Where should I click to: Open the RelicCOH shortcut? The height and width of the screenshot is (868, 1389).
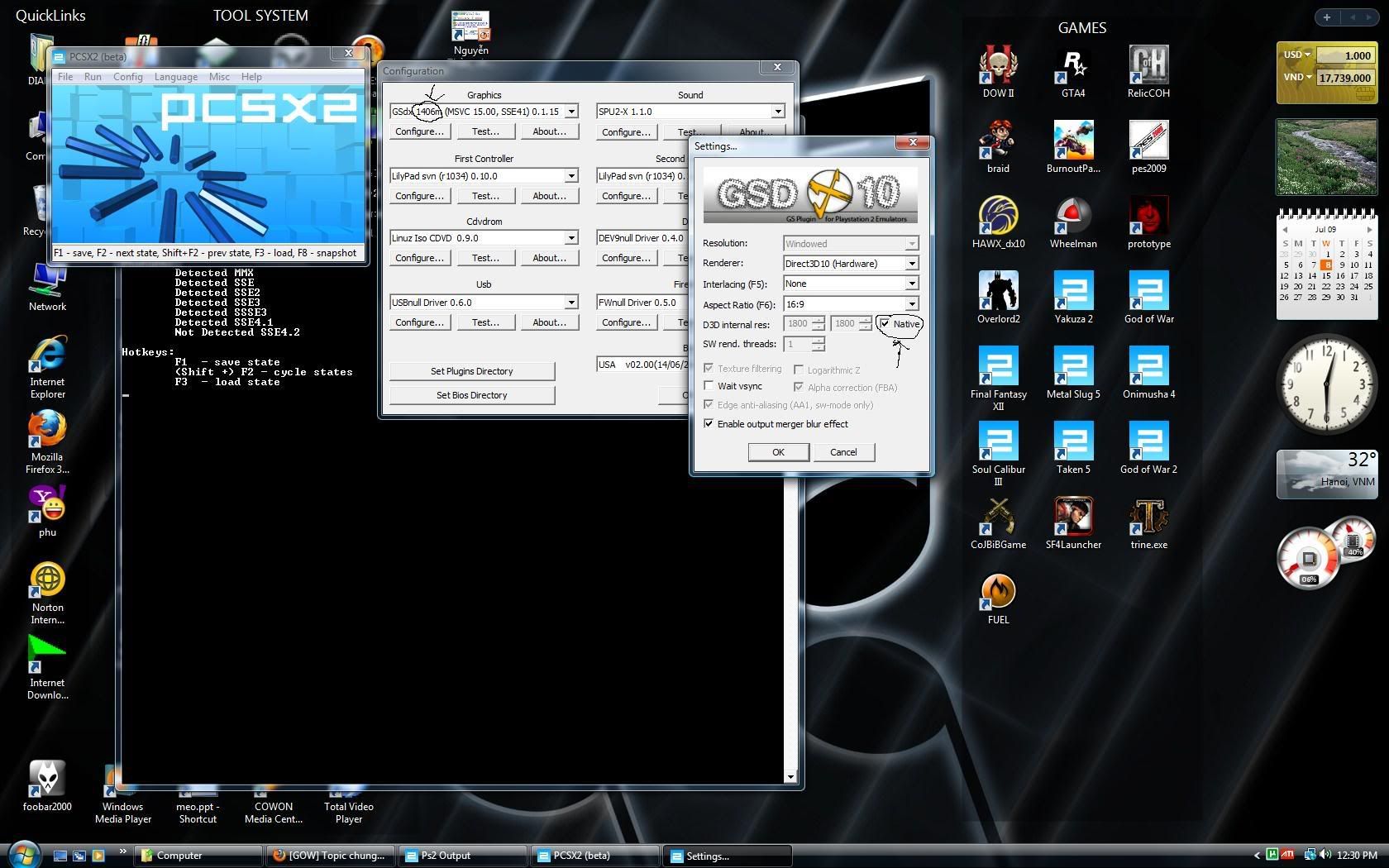point(1148,71)
